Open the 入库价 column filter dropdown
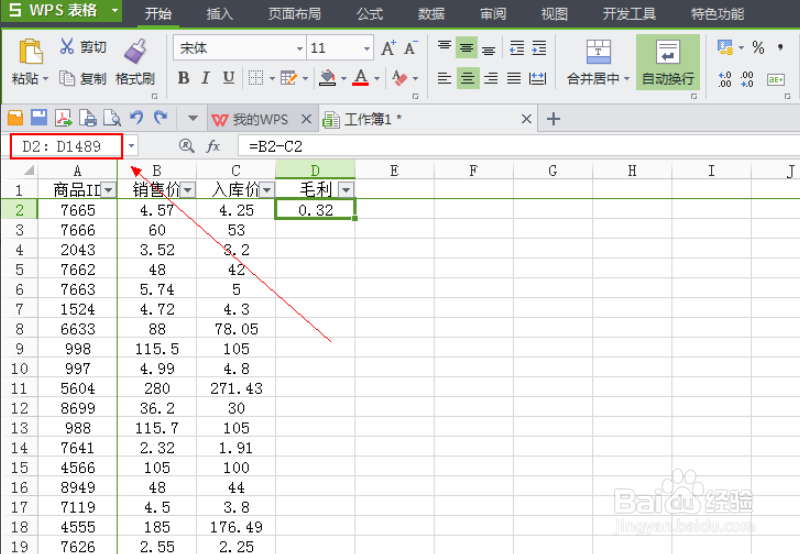Screen dimensions: 800x554 pyautogui.click(x=267, y=190)
